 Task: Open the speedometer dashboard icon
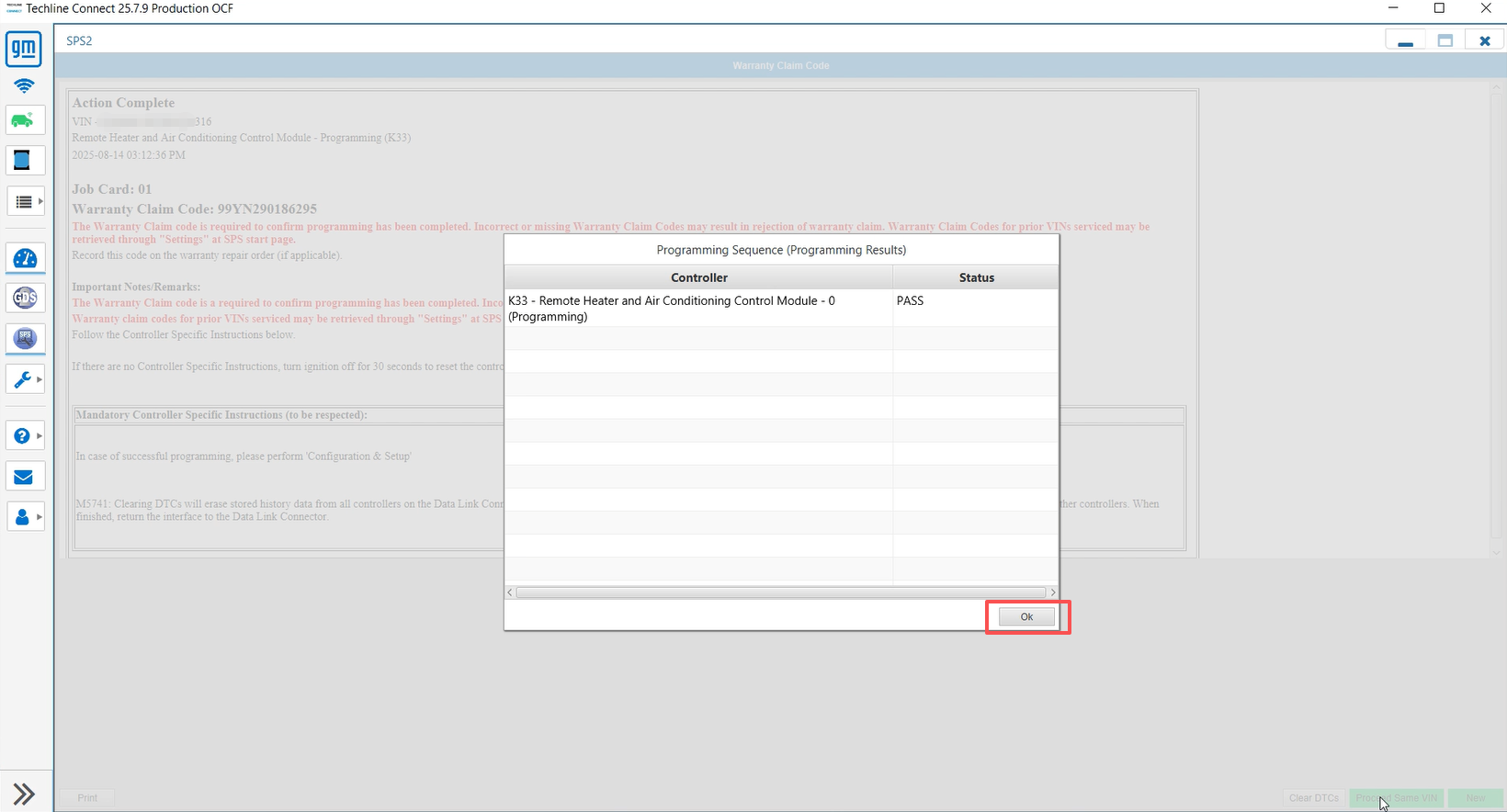coord(25,259)
